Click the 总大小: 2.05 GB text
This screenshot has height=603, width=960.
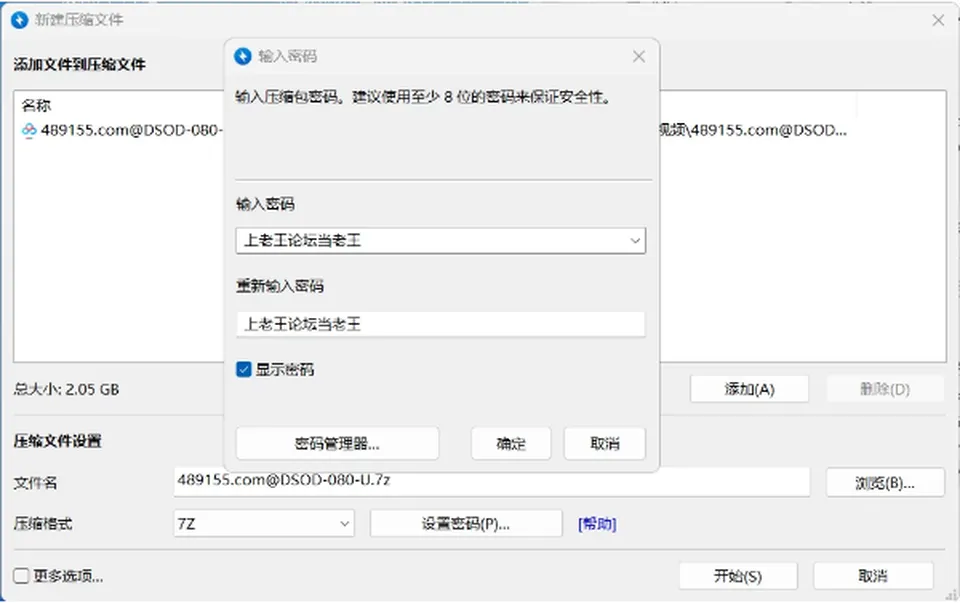tap(66, 389)
